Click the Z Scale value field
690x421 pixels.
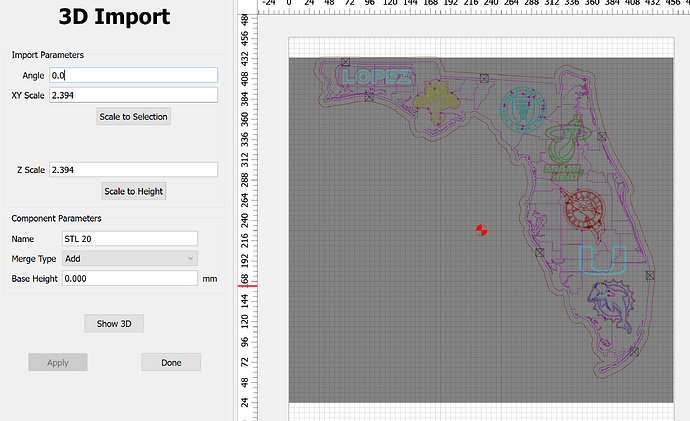tap(133, 169)
